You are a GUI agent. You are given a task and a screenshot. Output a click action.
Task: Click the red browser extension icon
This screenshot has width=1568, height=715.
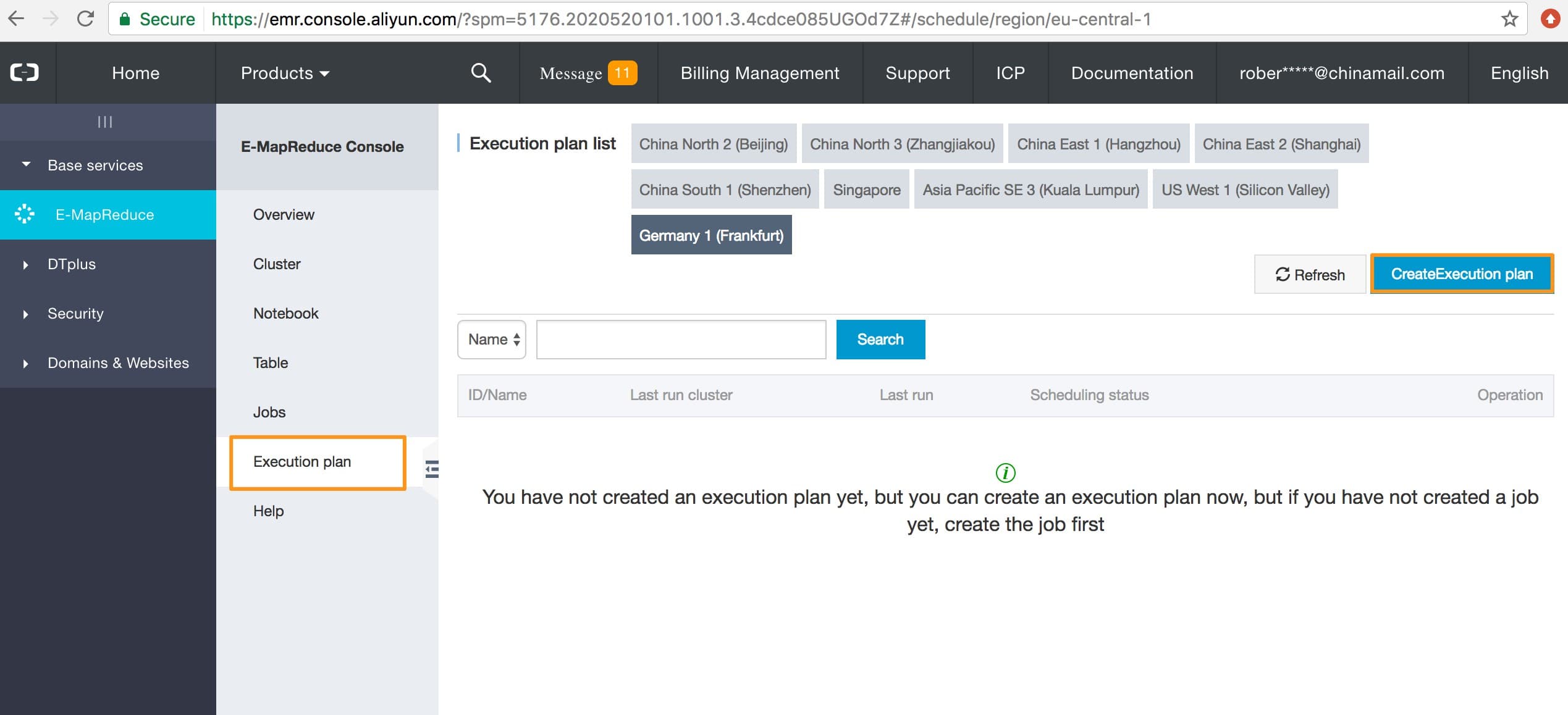click(1549, 19)
